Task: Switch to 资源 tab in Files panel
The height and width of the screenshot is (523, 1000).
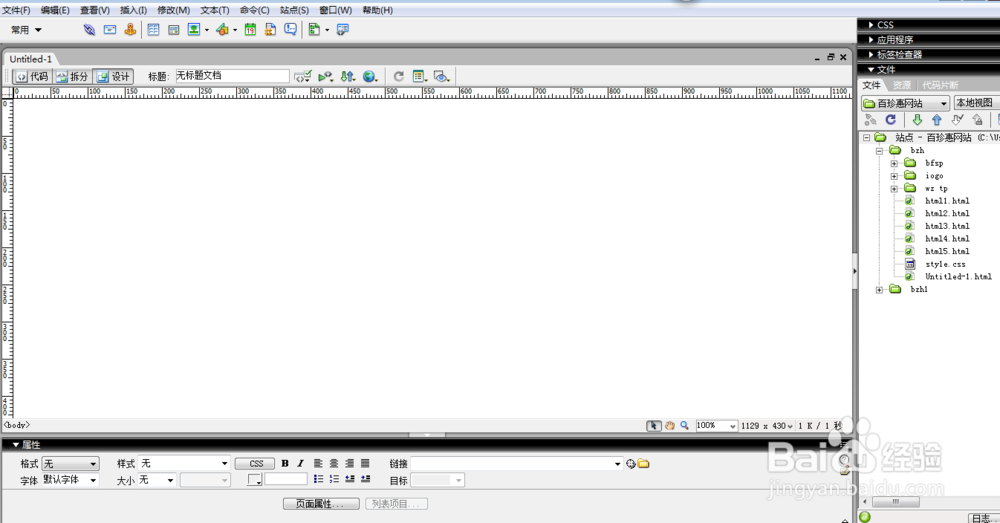Action: coord(902,85)
